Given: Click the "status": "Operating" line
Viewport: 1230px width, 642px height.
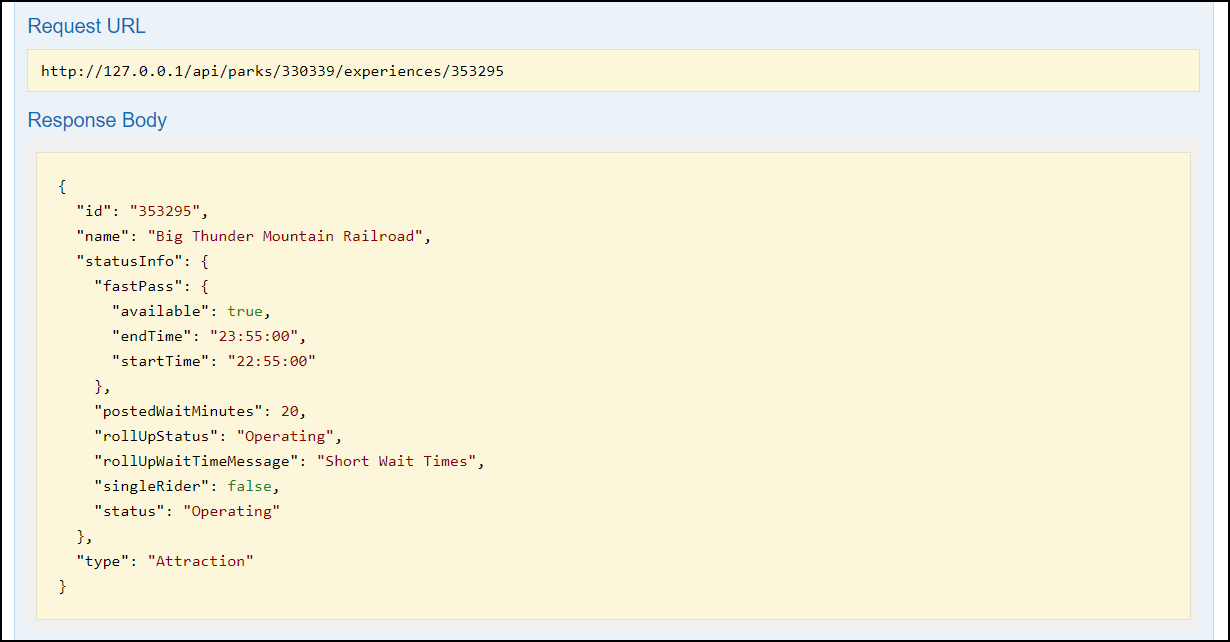Looking at the screenshot, I should point(187,511).
